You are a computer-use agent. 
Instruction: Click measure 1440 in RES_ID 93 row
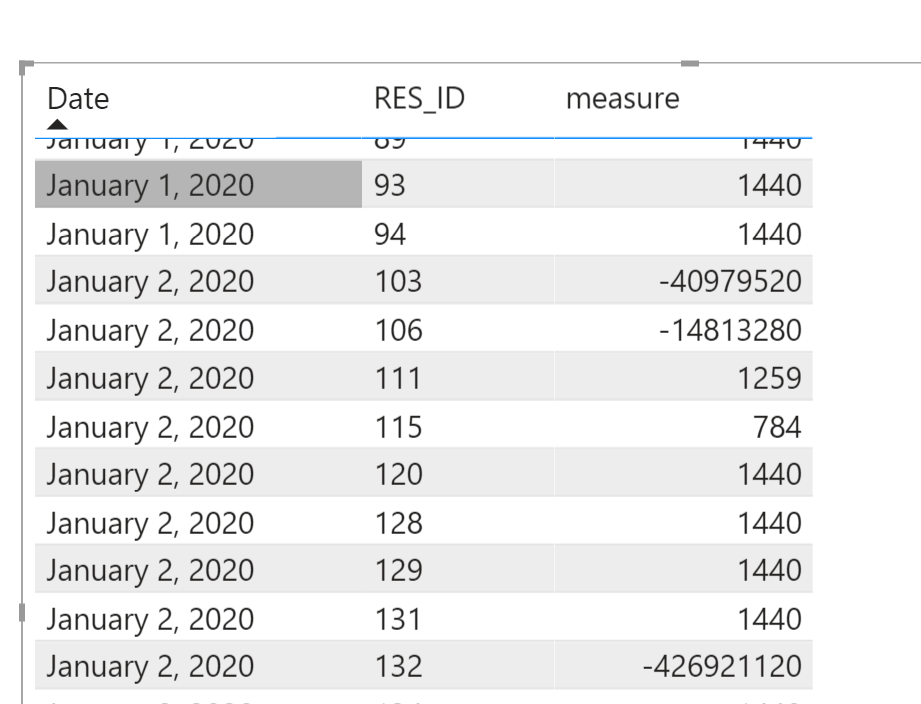pyautogui.click(x=769, y=184)
